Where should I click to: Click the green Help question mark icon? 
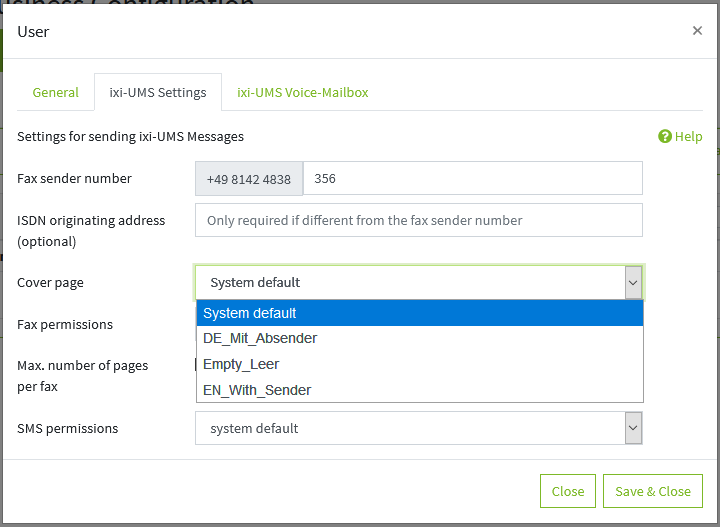click(x=665, y=137)
